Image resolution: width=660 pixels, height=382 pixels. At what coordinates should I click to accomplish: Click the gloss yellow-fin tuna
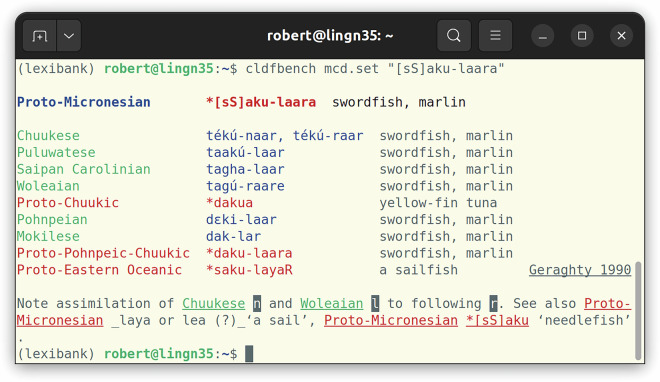pyautogui.click(x=438, y=203)
